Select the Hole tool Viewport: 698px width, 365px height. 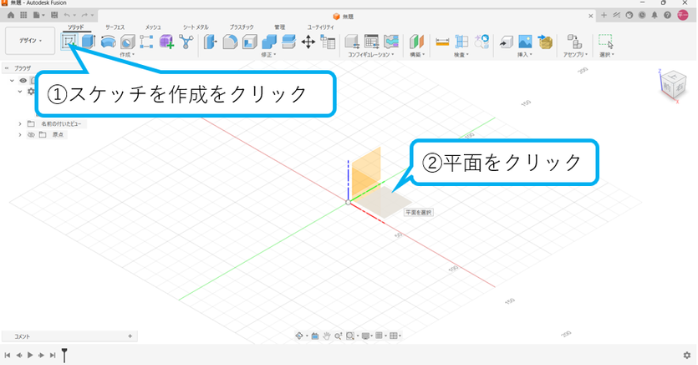tap(128, 42)
